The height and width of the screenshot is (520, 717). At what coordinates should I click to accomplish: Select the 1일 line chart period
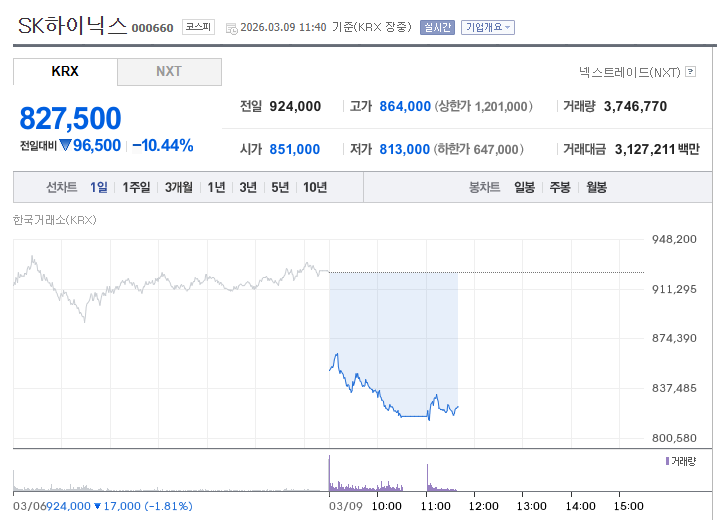(98, 187)
